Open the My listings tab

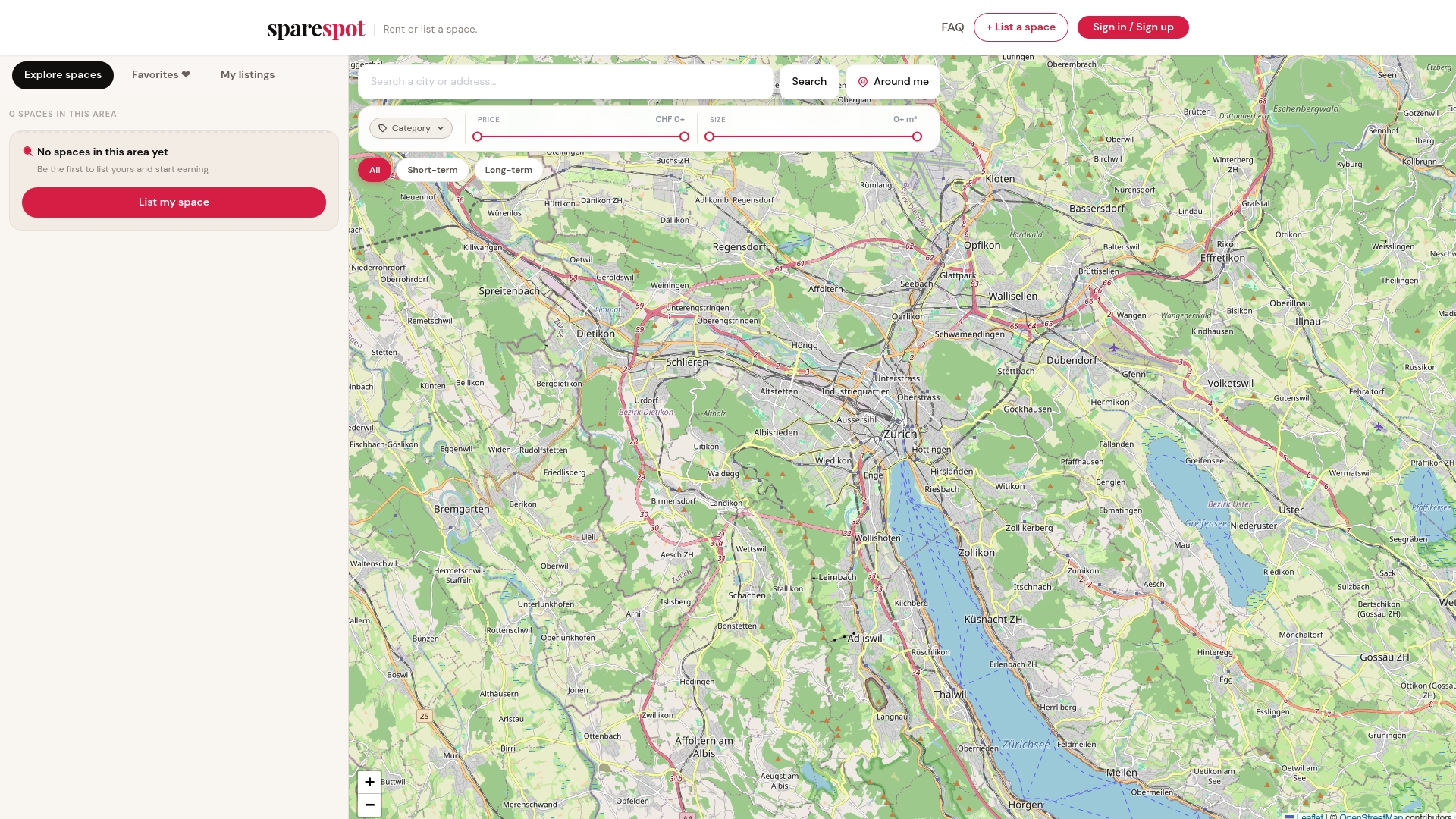[247, 75]
